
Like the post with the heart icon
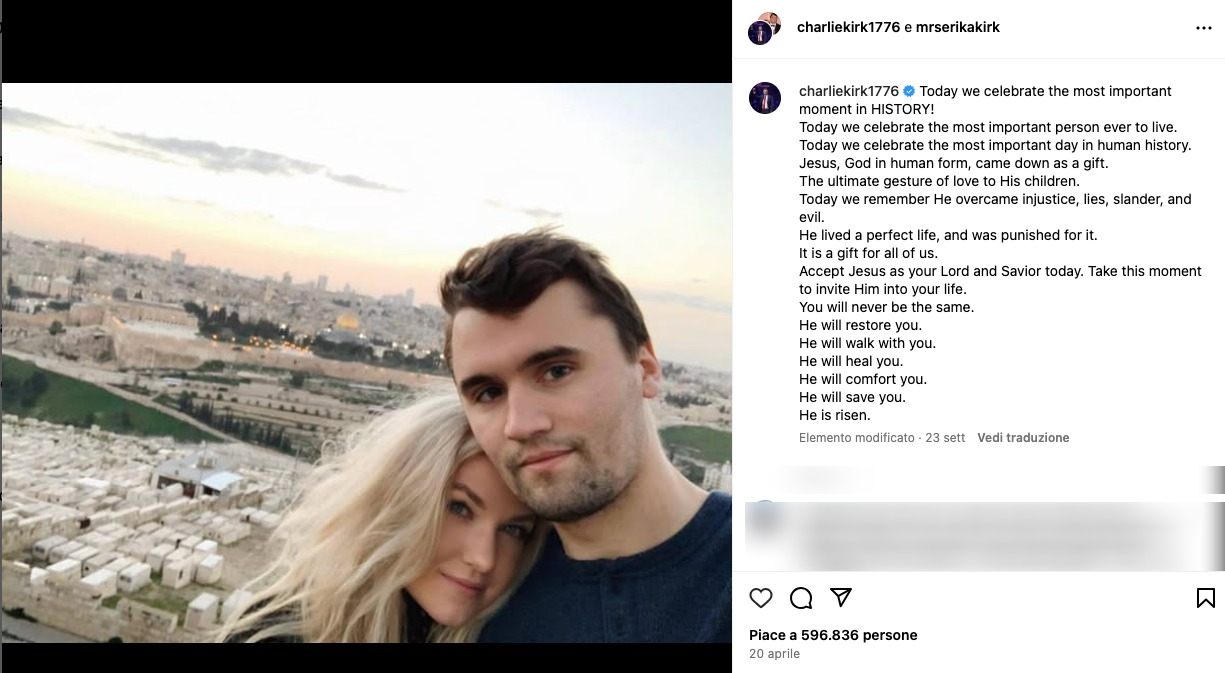point(761,598)
